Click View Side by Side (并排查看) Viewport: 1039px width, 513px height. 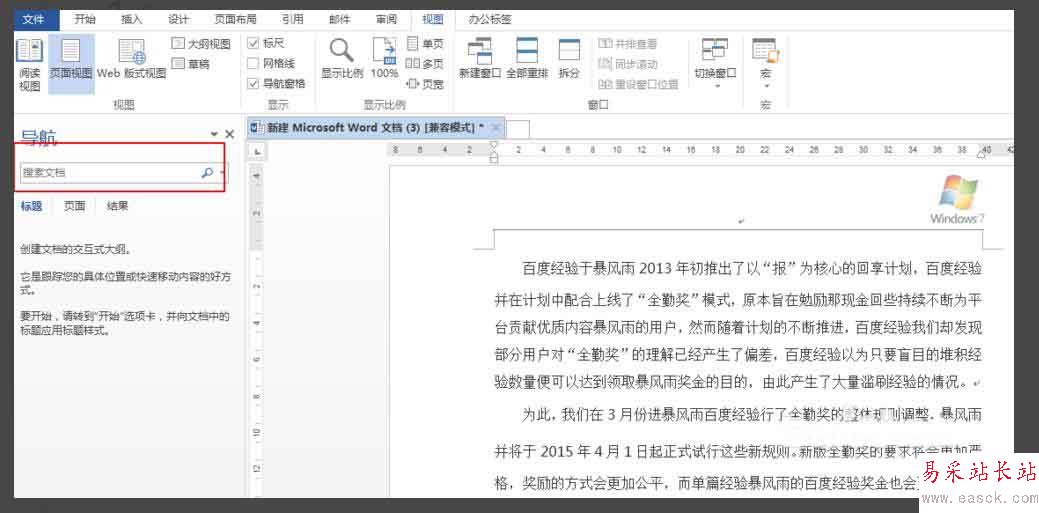click(x=628, y=44)
